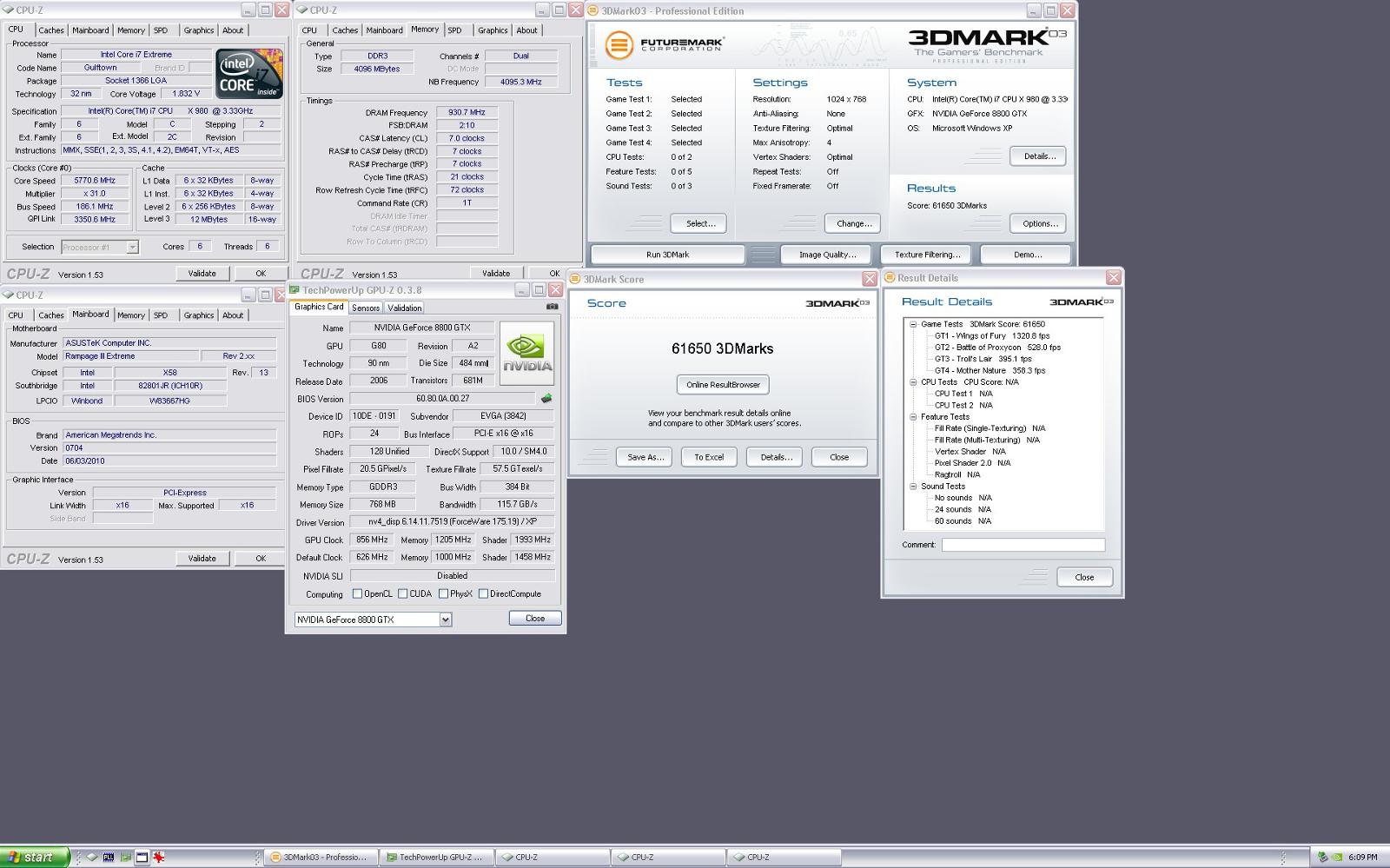1390x868 pixels.
Task: Open the Caches tab in CPU-Z CPU window
Action: point(51,30)
